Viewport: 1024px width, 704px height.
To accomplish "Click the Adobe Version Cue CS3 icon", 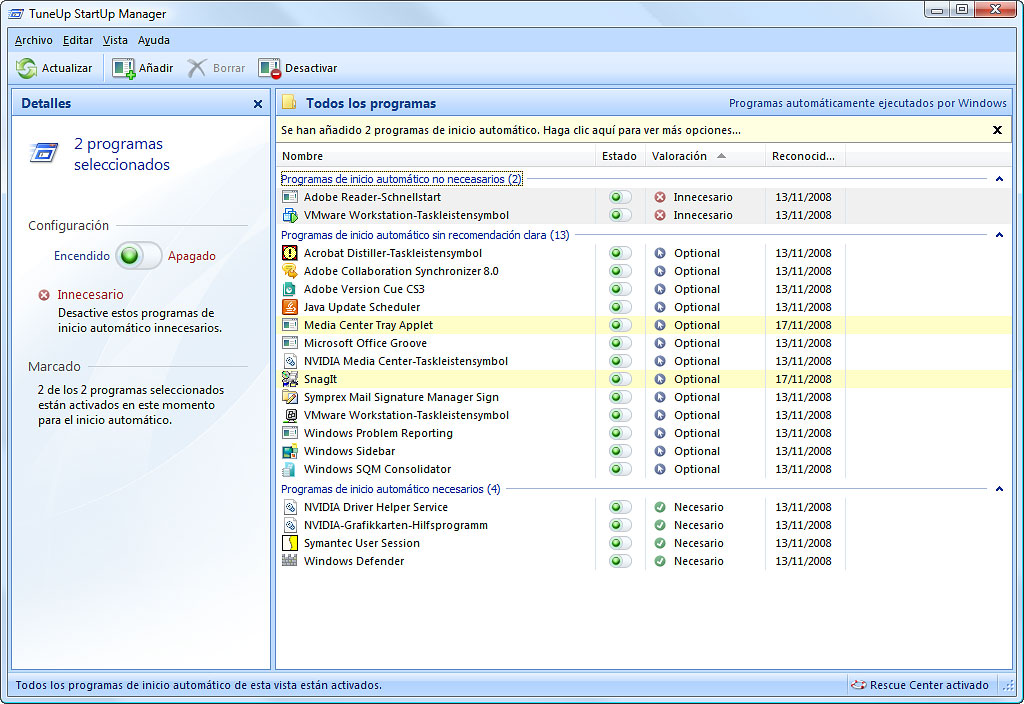I will tap(289, 289).
